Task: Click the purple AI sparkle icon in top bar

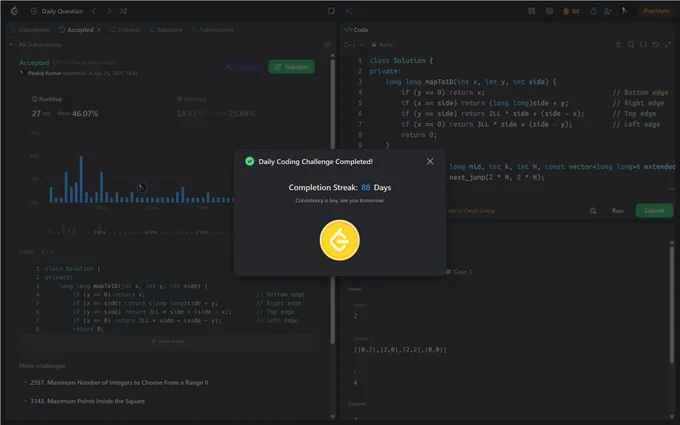Action: tap(348, 11)
